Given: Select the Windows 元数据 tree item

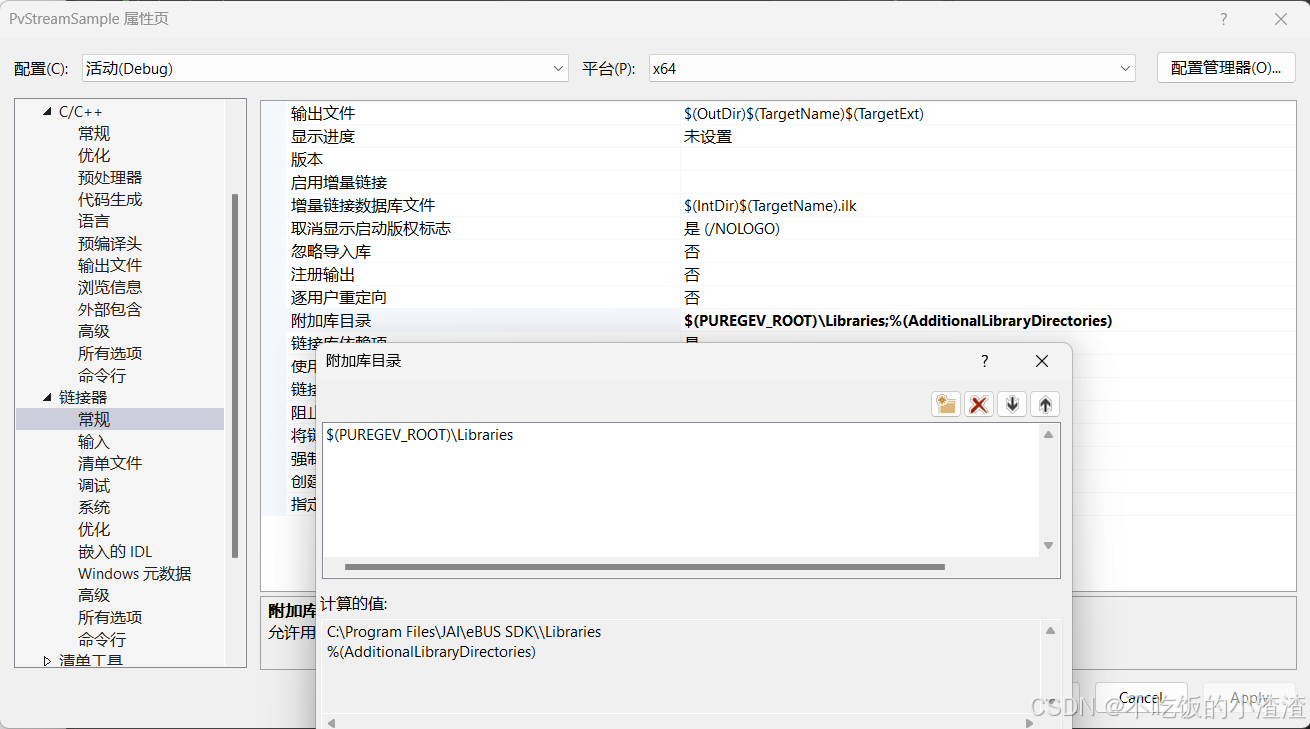Looking at the screenshot, I should tap(134, 573).
